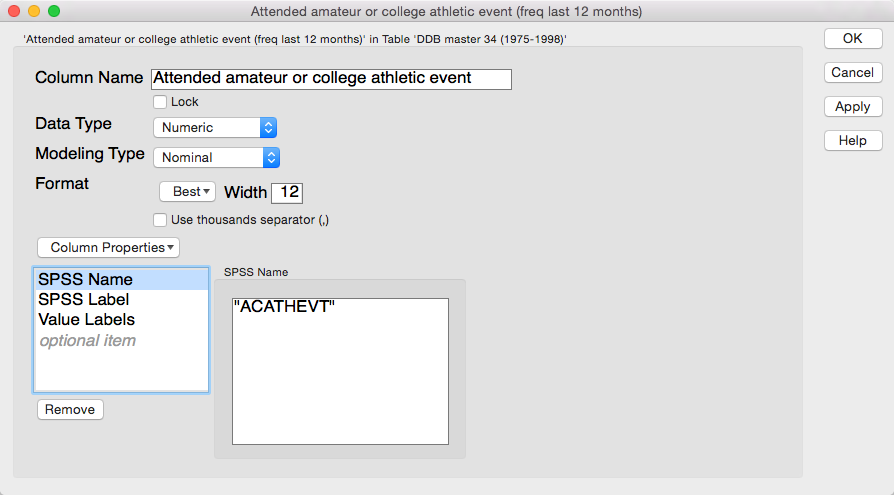894x495 pixels.
Task: Remove the selected column property
Action: pos(70,409)
